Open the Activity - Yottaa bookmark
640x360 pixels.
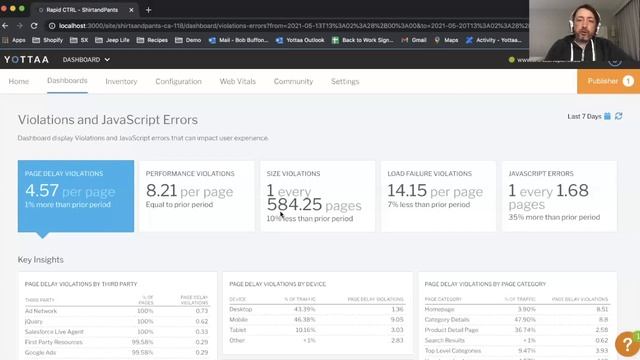494,40
